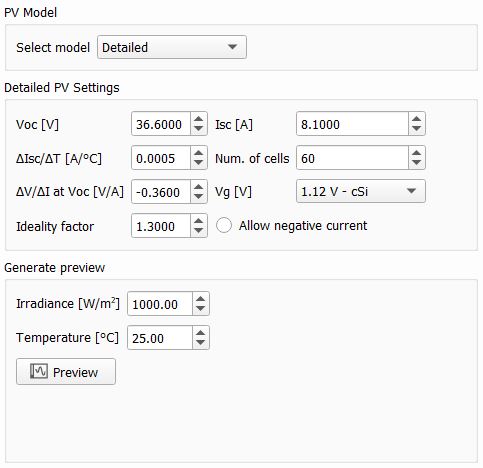Screen dimensions: 483x468
Task: Open the Select model dropdown
Action: 172,47
